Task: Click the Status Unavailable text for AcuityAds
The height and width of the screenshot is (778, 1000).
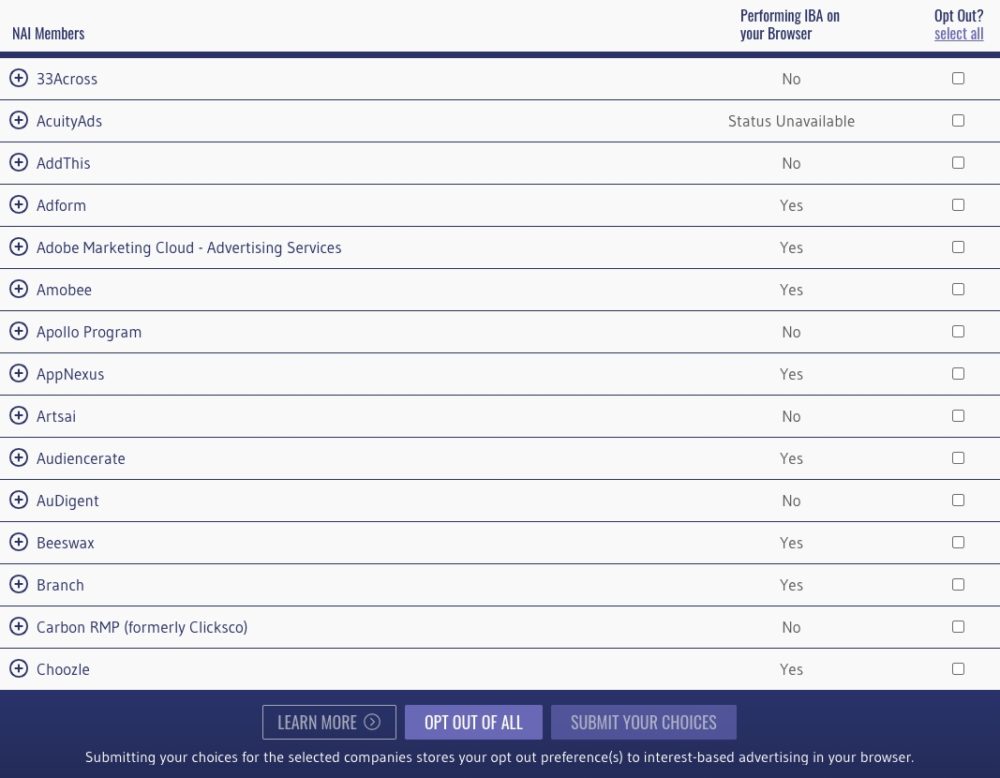Action: [x=791, y=121]
